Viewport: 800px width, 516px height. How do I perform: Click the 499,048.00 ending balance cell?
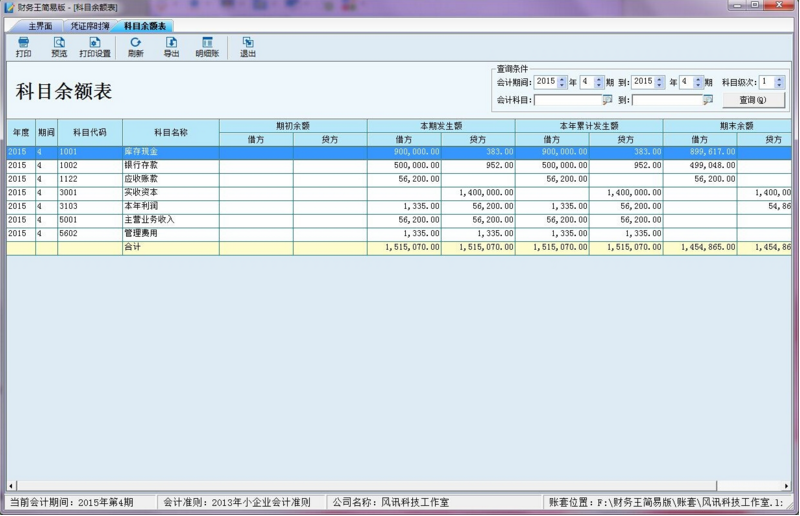700,165
